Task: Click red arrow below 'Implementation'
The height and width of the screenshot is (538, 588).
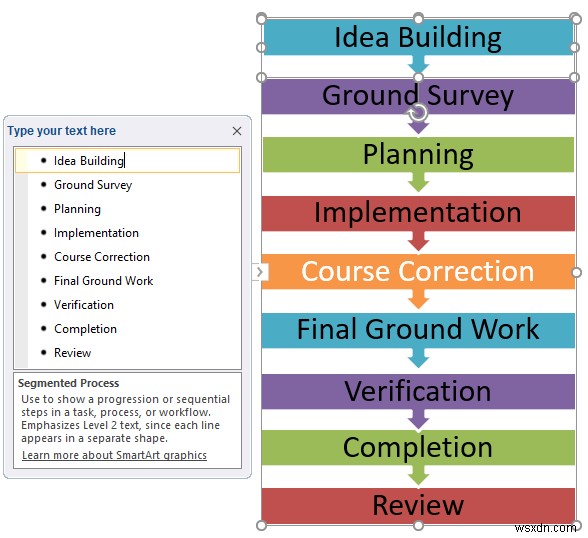Action: pos(418,241)
